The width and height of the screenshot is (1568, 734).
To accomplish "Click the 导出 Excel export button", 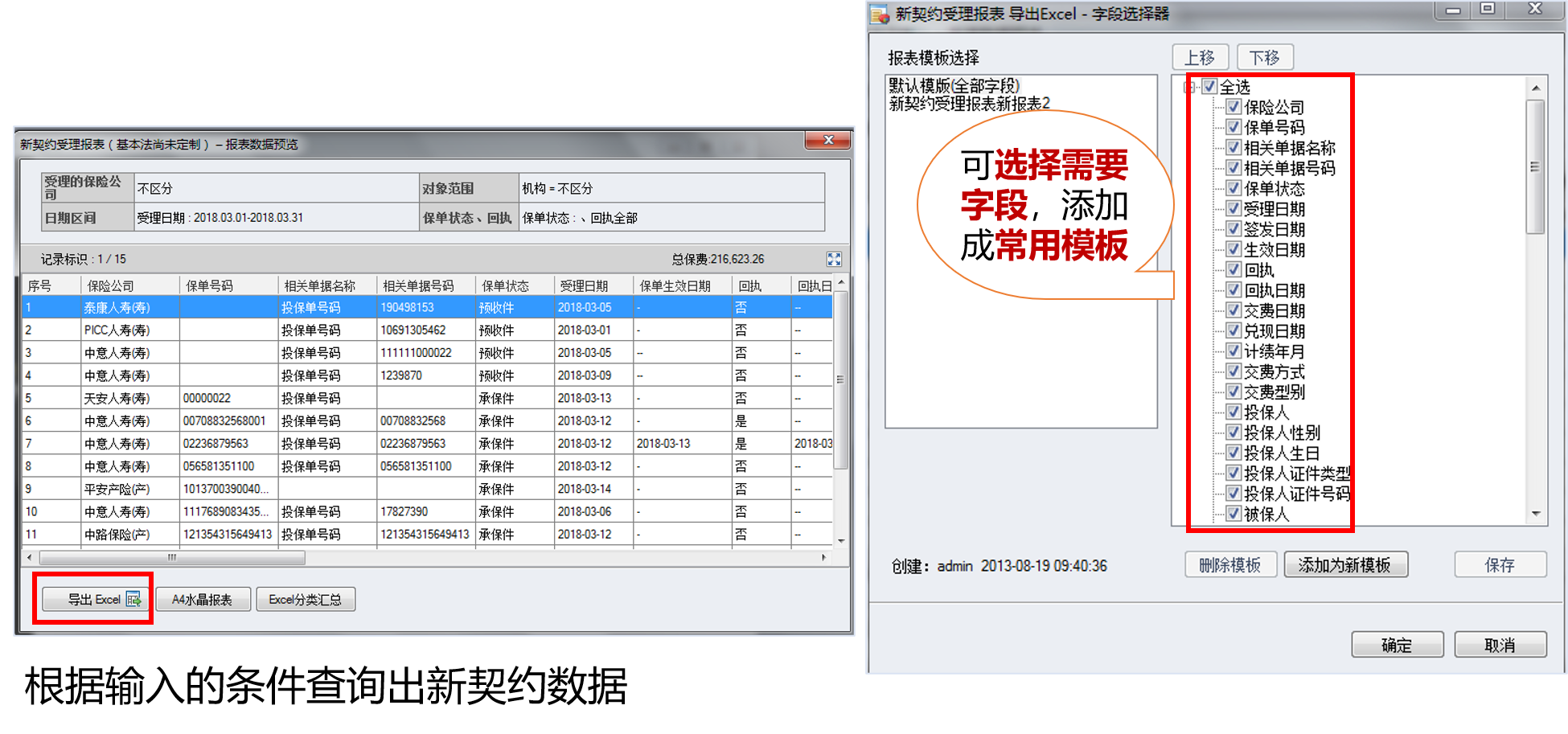I will 95,599.
